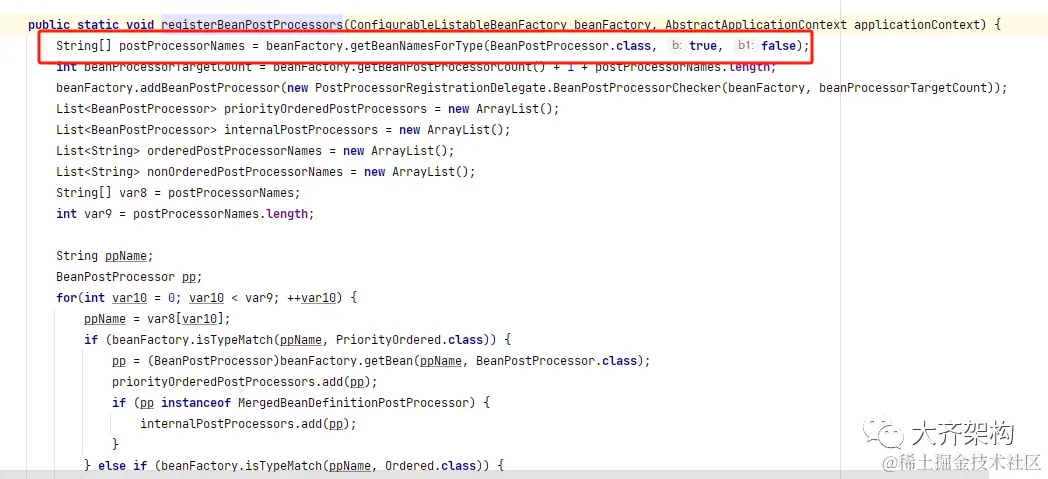Click the 'b1: false' parameter hint
The image size is (1048, 479).
(x=767, y=46)
